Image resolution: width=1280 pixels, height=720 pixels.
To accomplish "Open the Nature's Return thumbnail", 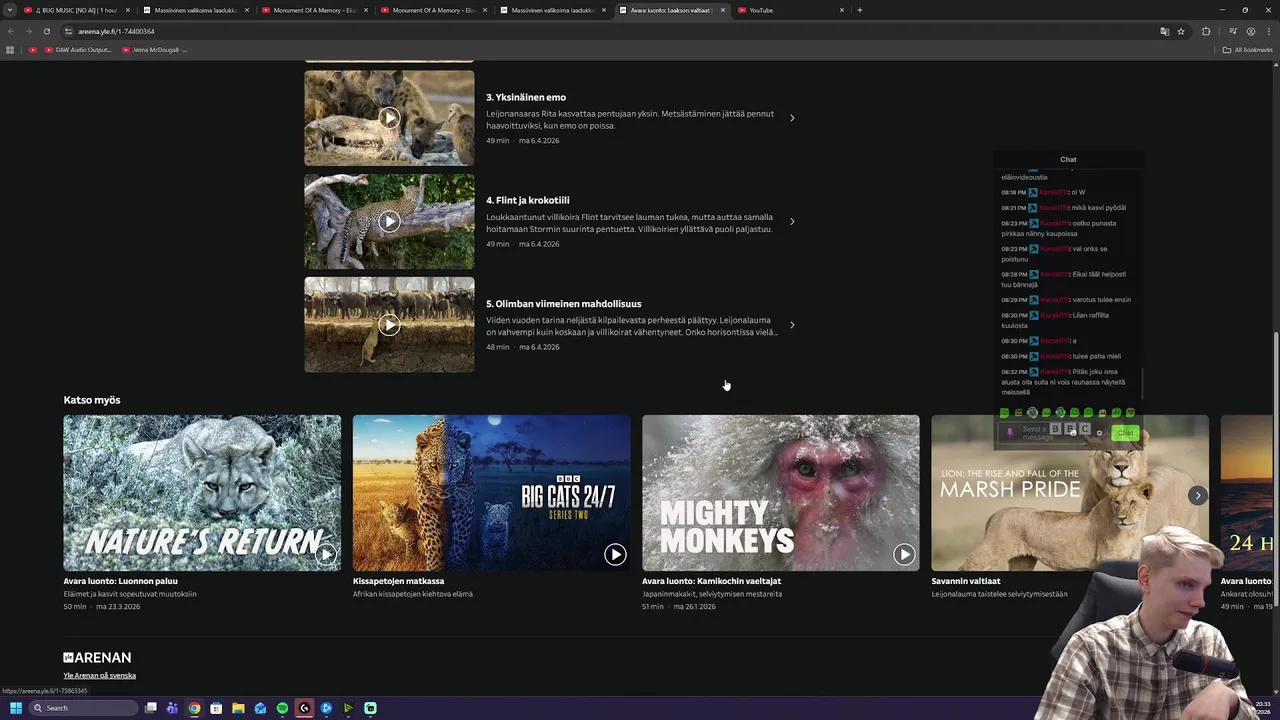I will click(202, 493).
